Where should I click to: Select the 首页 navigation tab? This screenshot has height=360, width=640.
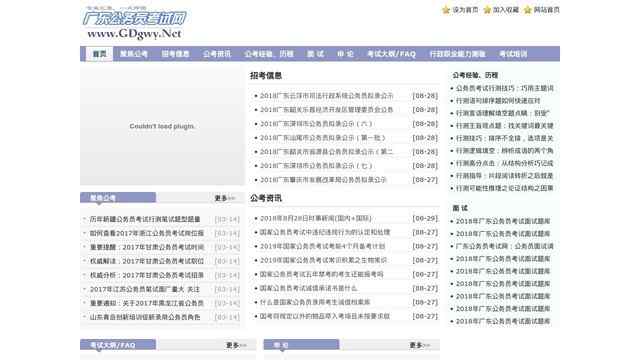[x=99, y=54]
